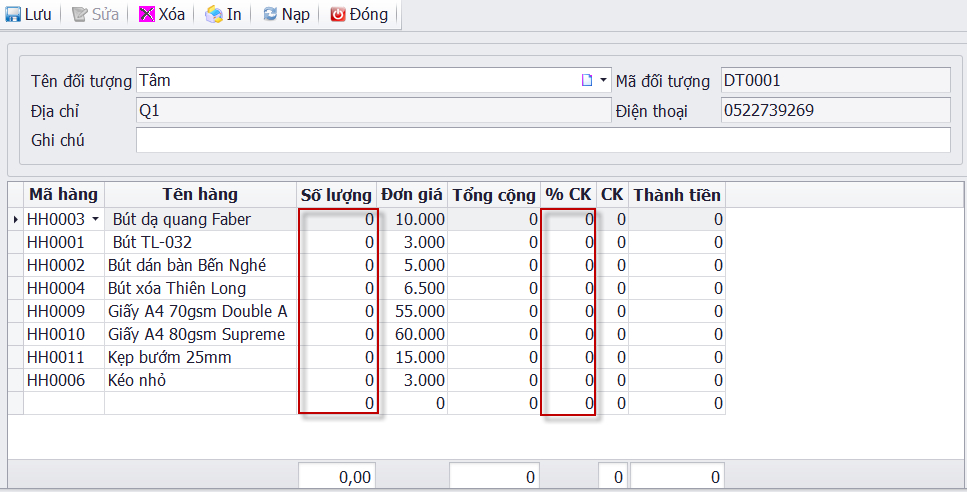Viewport: 967px width, 492px height.
Task: Select the HH0010 code cell
Action: tap(64, 334)
